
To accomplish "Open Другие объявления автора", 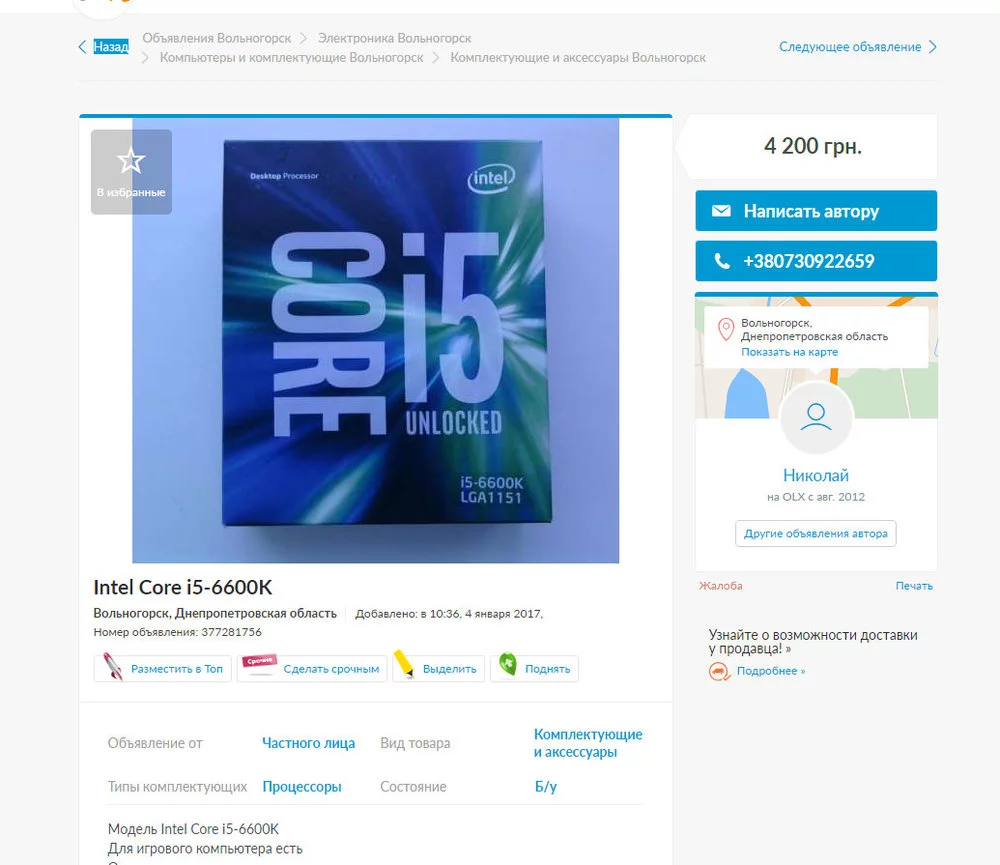I will point(816,533).
